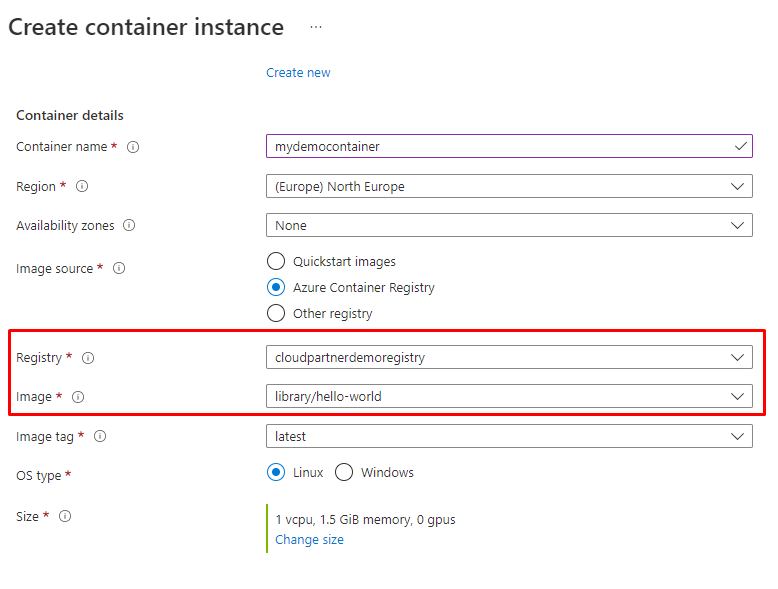Open Registry dropdown showing cloudpartnerdemoregistry
778x589 pixels.
tap(509, 357)
